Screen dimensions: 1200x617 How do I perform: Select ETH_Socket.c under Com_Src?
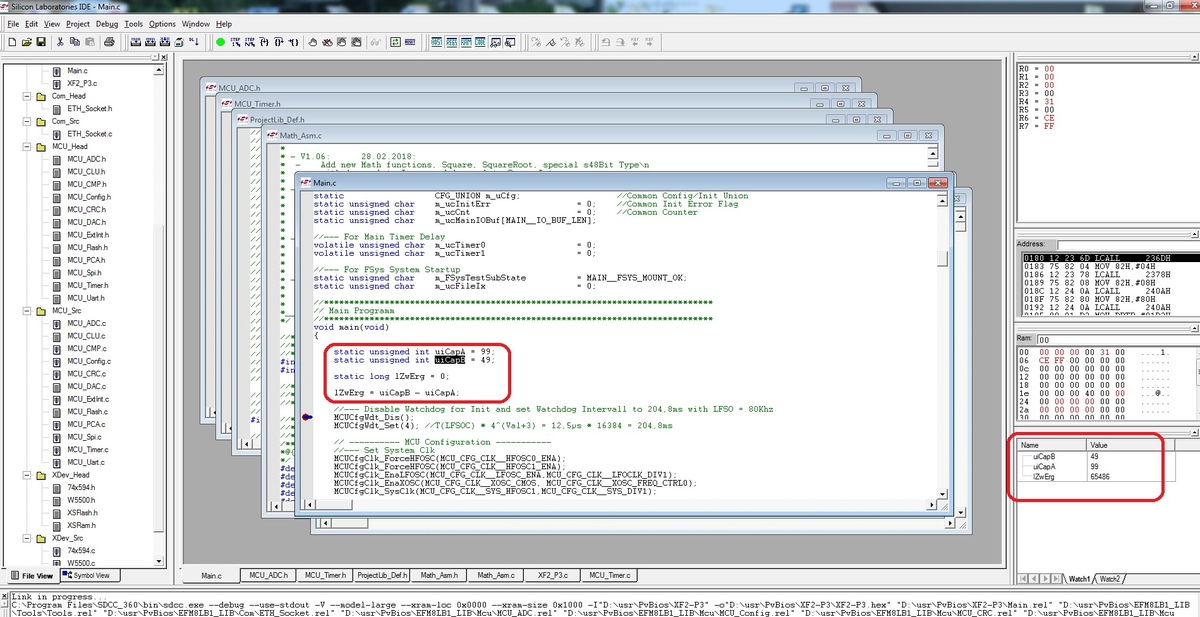coord(89,134)
